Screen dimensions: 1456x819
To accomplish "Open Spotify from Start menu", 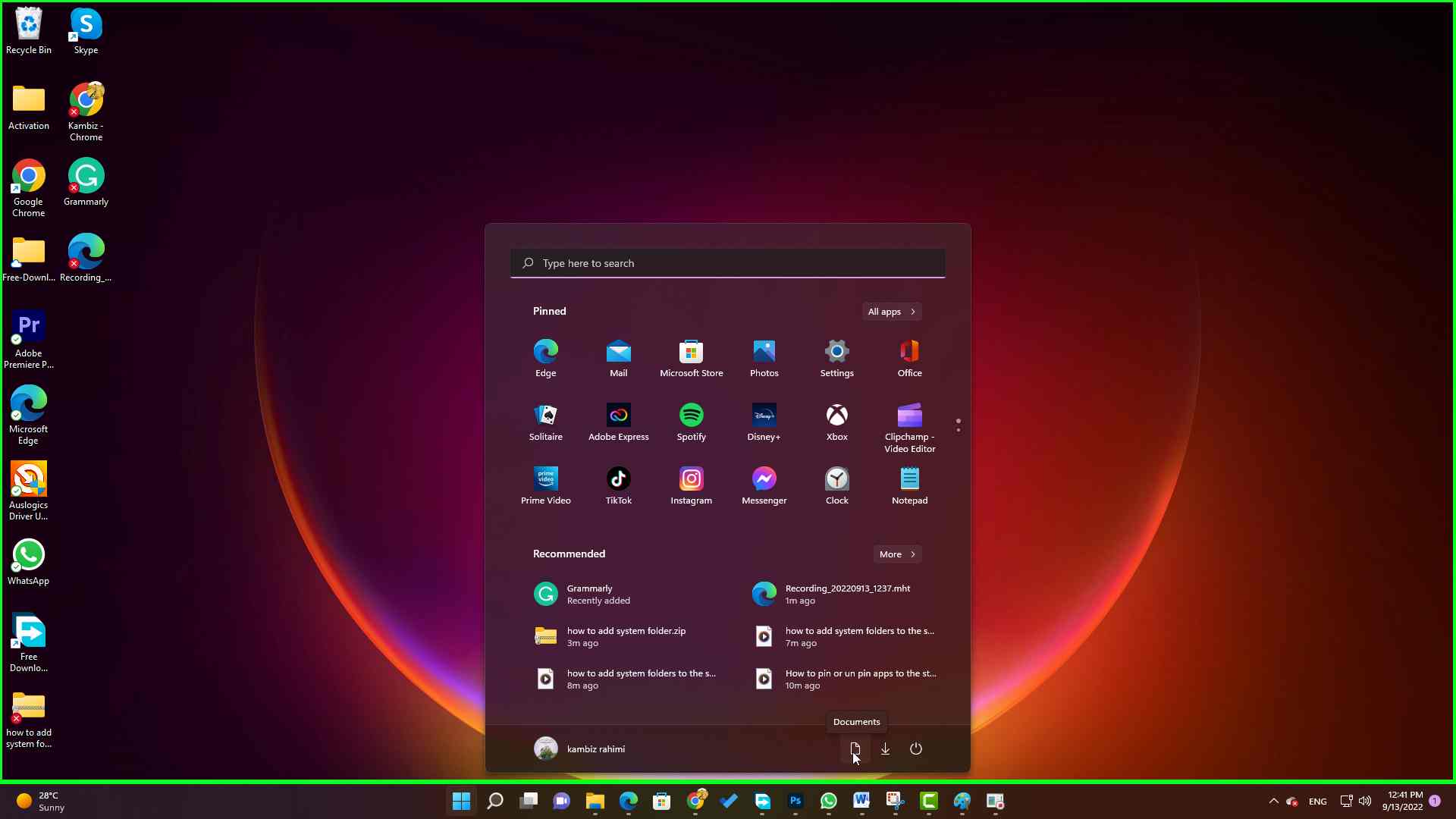I will pos(692,422).
